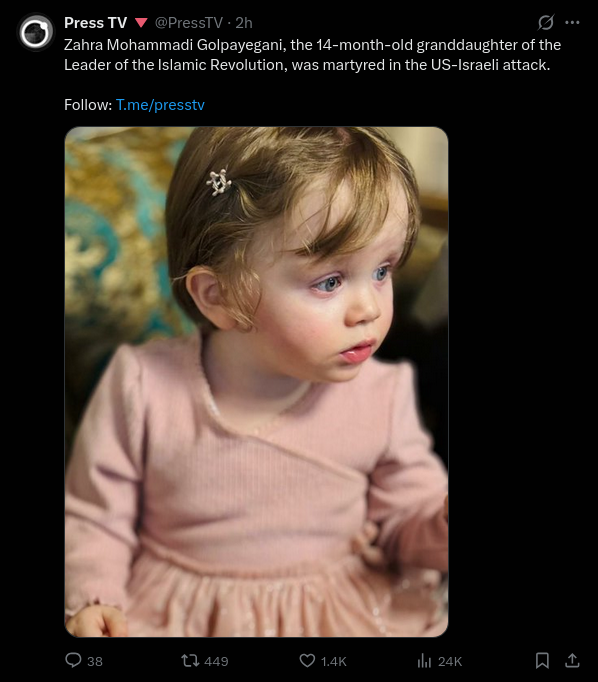Screen dimensions: 598x682
Task: Click the 1.4K likes count
Action: (334, 662)
